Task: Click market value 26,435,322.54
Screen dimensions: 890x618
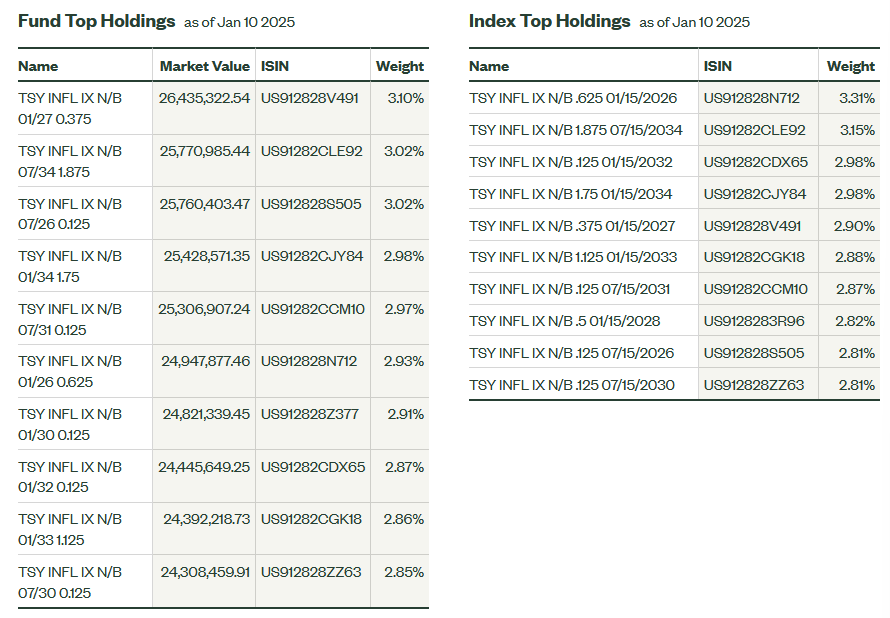Action: click(x=204, y=98)
